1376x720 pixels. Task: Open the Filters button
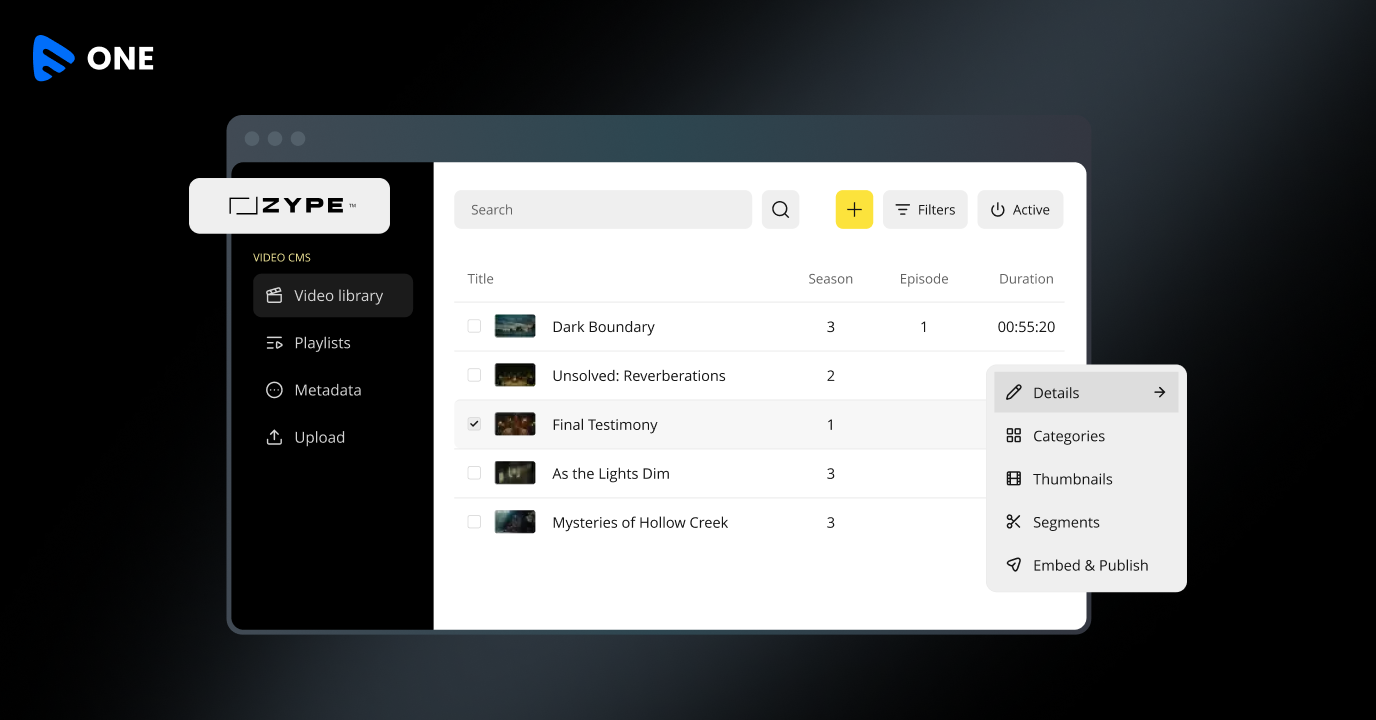[x=925, y=210]
